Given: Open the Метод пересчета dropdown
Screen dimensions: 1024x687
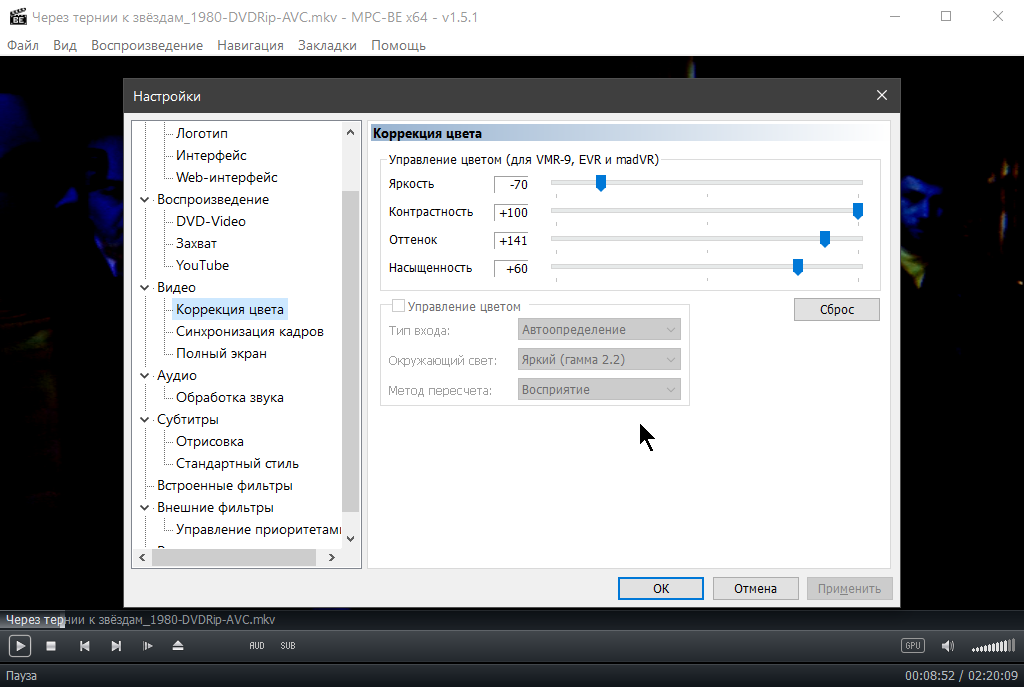Looking at the screenshot, I should point(599,389).
